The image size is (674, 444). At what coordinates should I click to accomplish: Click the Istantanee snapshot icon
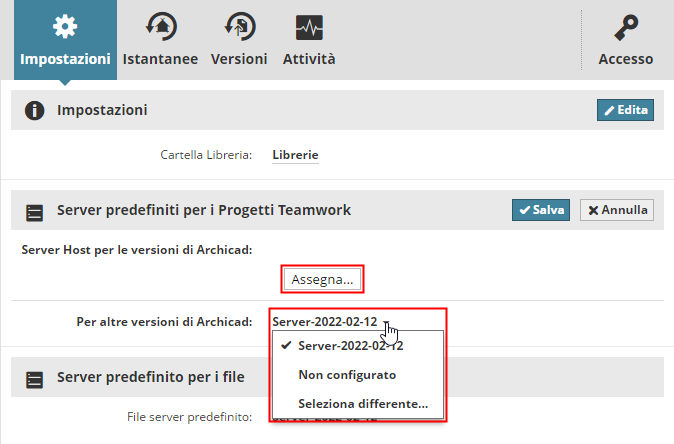pyautogui.click(x=160, y=26)
